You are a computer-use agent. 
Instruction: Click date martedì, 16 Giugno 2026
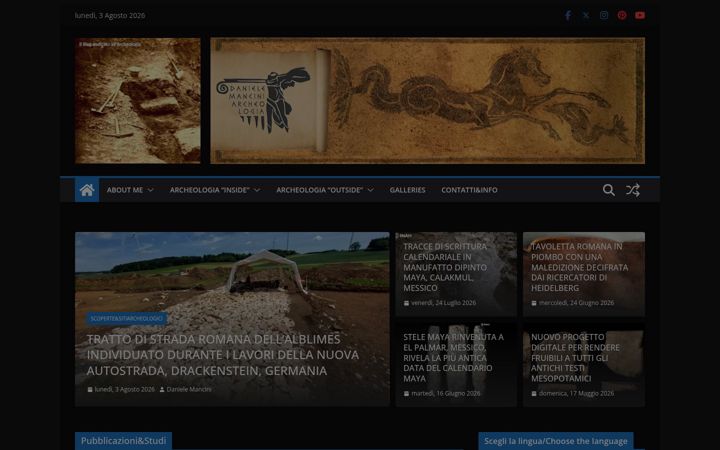point(445,394)
